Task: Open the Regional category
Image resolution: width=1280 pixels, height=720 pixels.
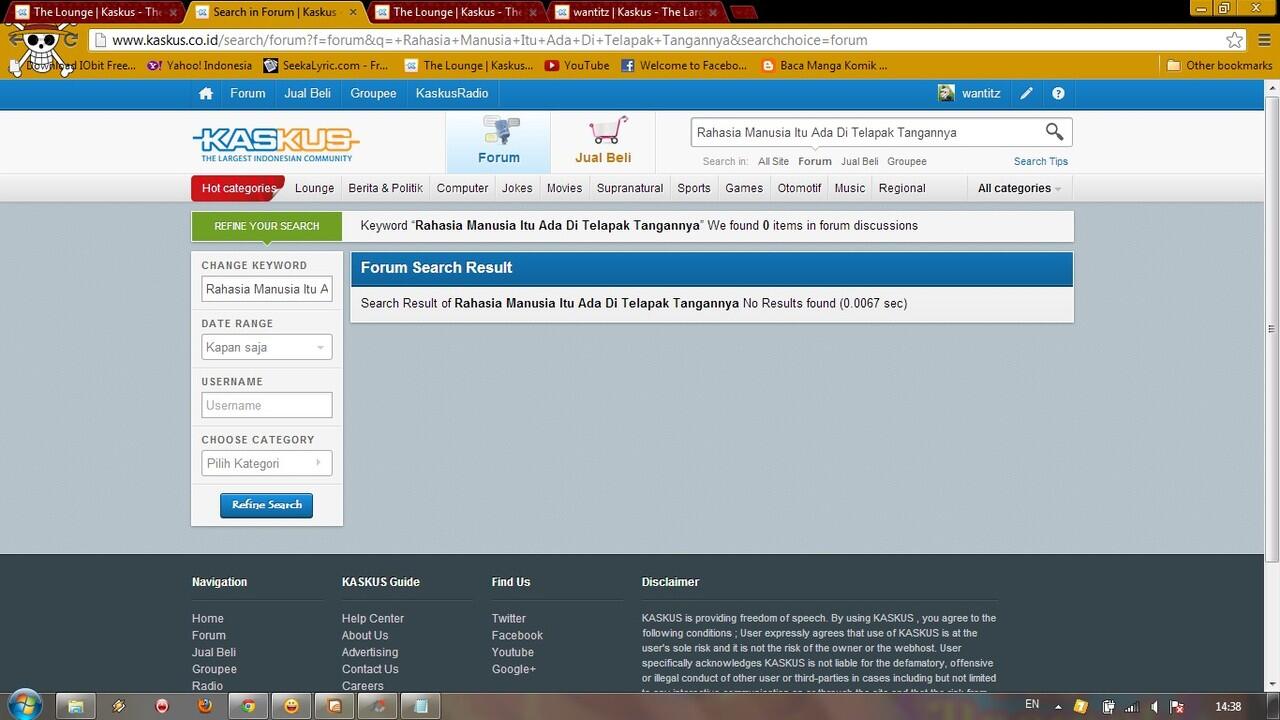Action: point(902,188)
